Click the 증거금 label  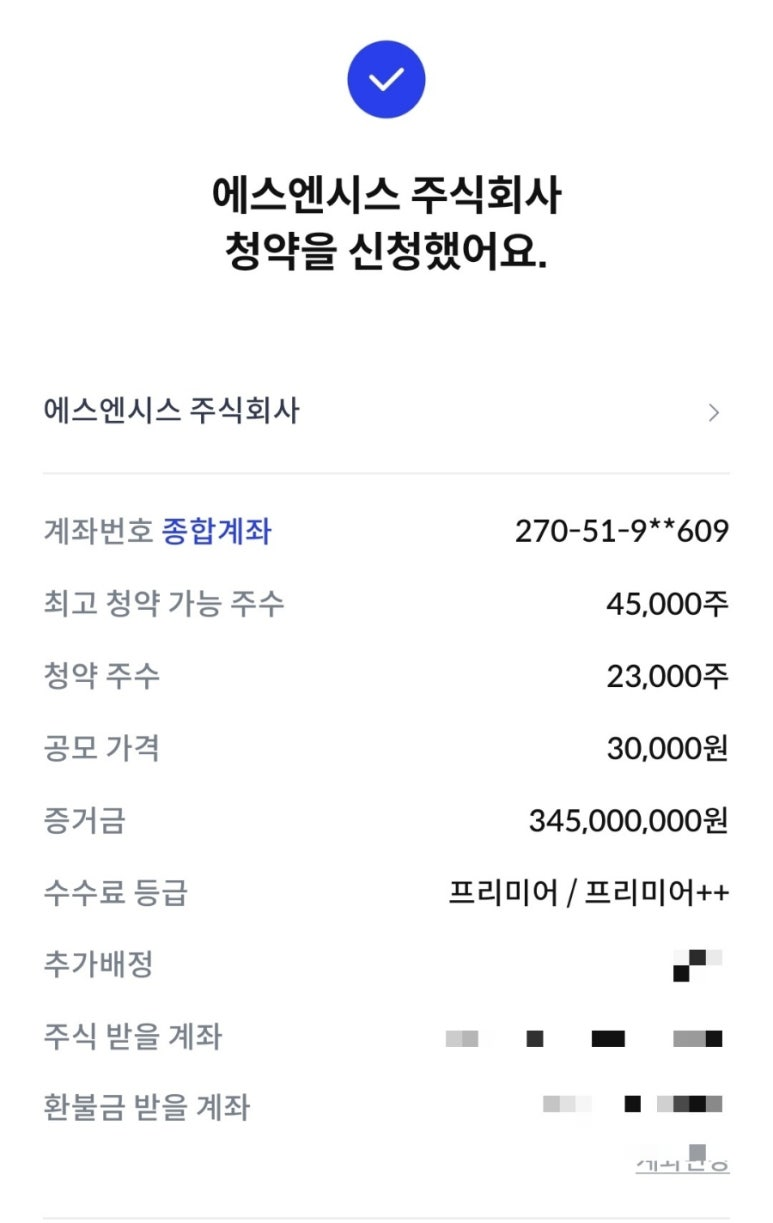[85, 821]
